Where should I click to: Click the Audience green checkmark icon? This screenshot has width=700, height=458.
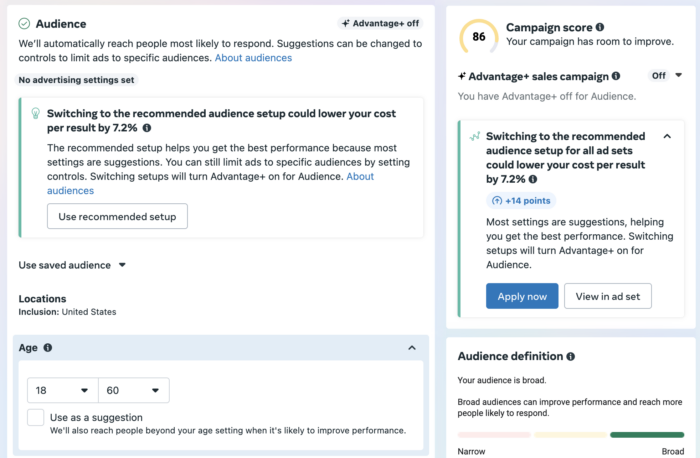point(24,24)
